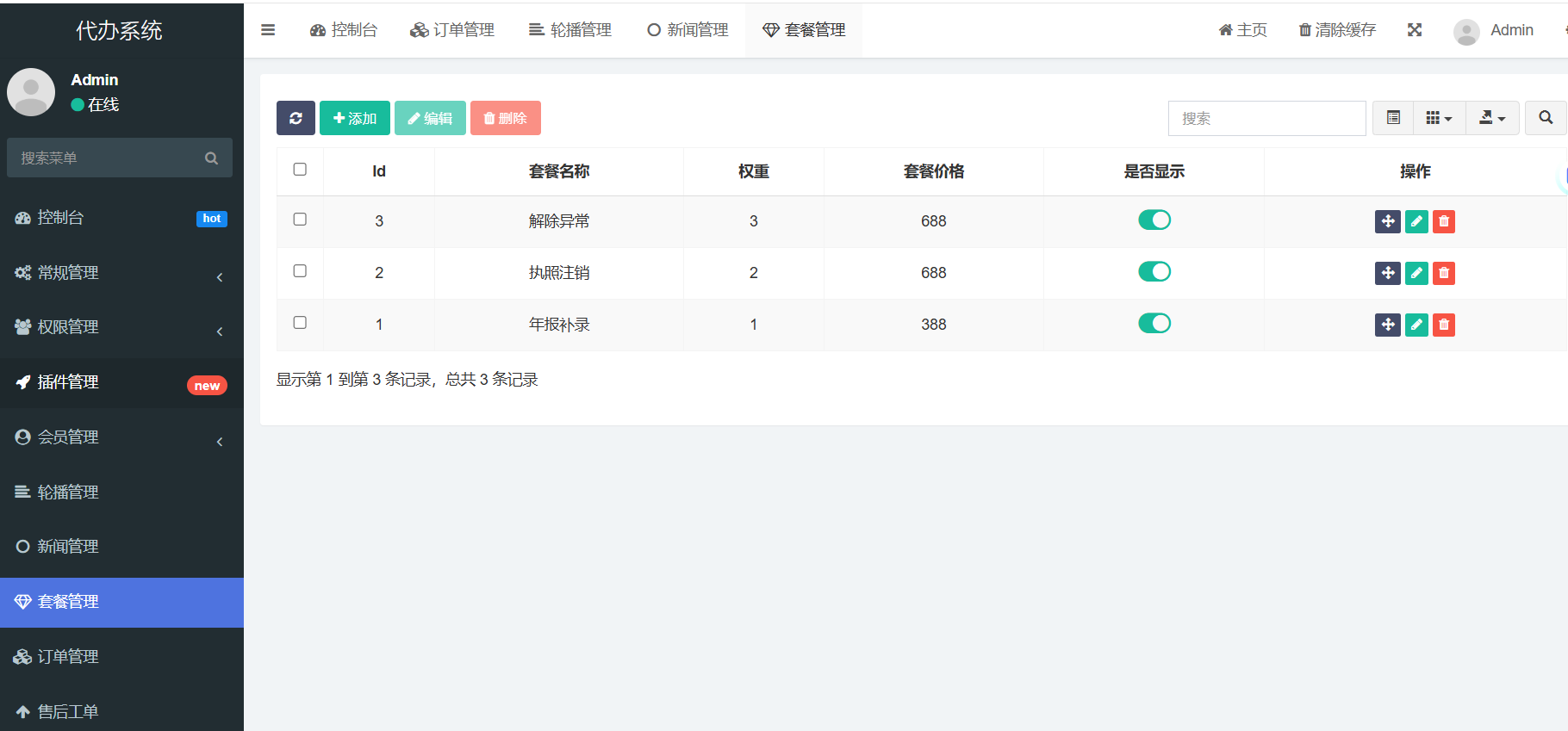Click the green edit pencil for 解除异常

[1416, 221]
